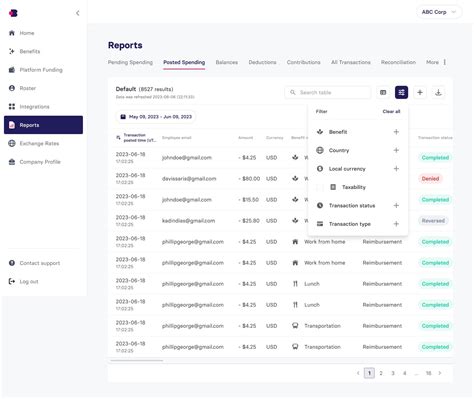Open the column view settings icon
This screenshot has height=399, width=474.
point(383,92)
